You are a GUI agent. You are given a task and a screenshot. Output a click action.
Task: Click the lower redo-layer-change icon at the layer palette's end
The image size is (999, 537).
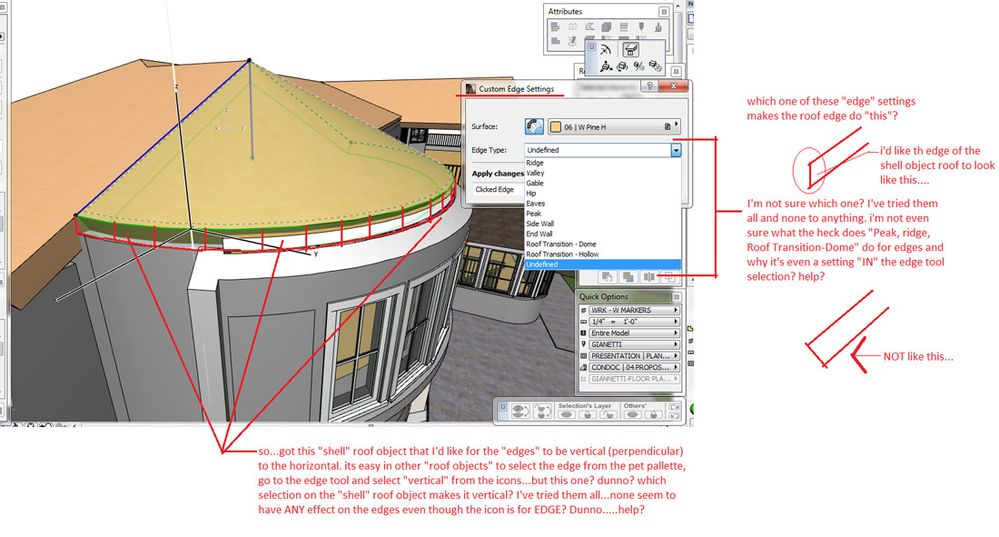674,416
